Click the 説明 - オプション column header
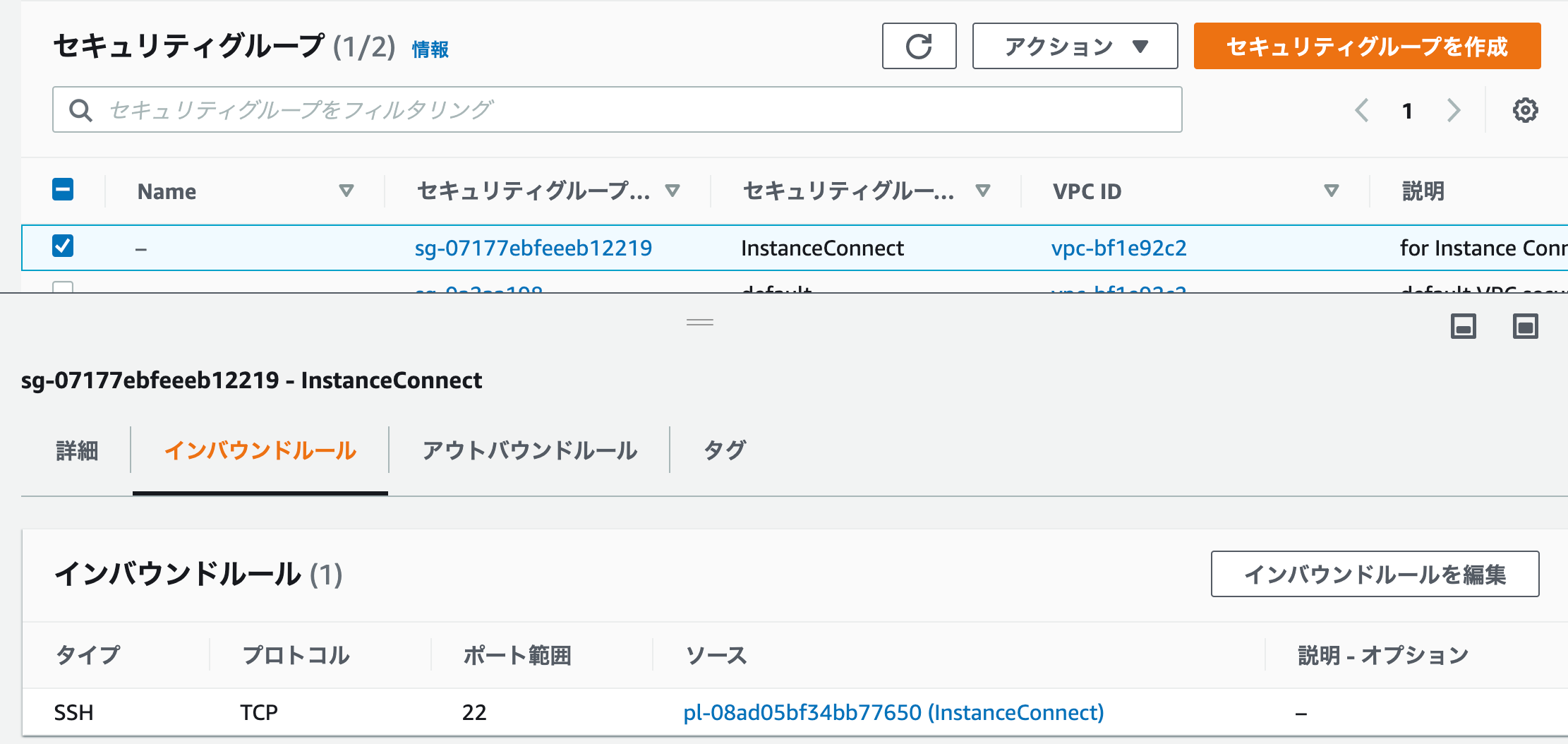 click(x=1383, y=655)
